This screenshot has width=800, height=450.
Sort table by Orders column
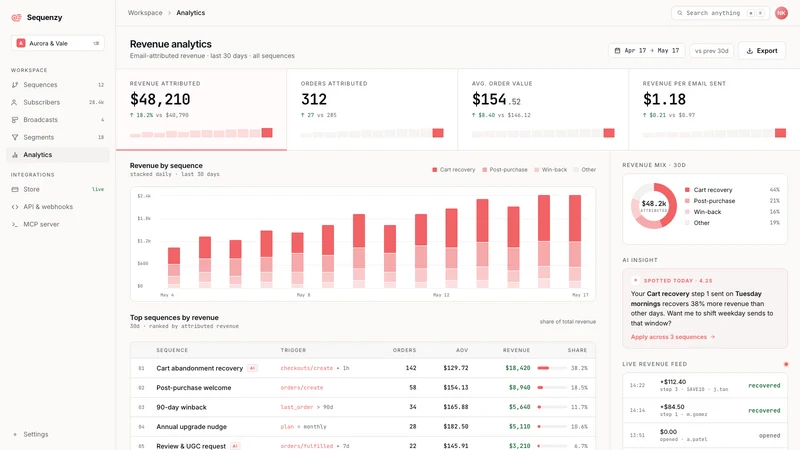coord(404,350)
